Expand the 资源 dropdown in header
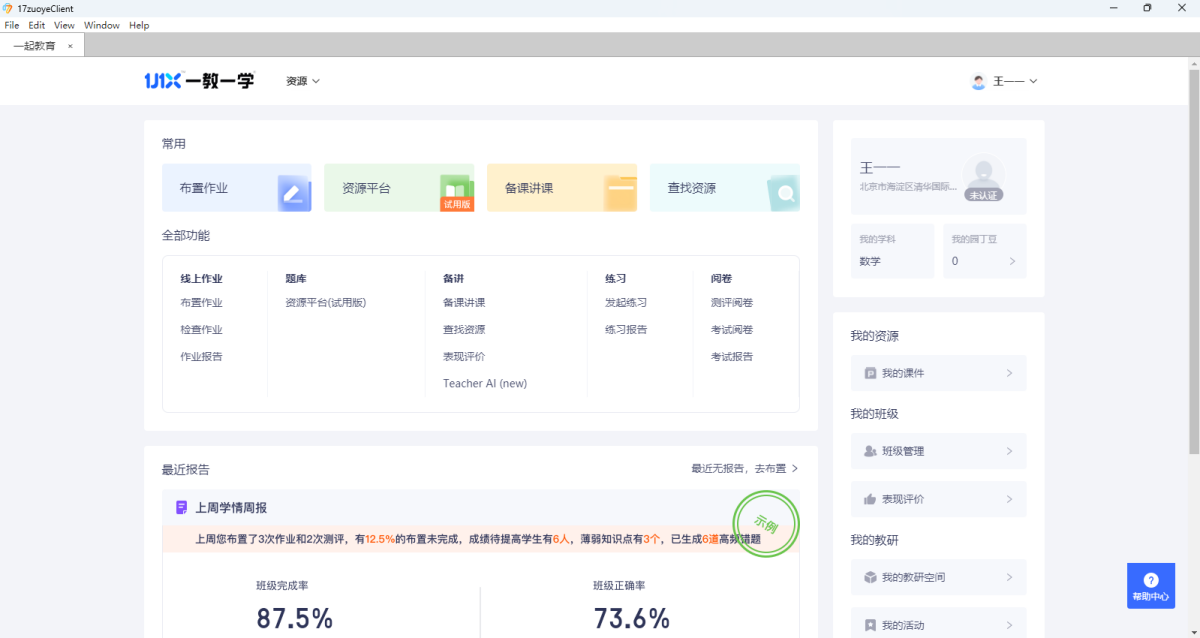This screenshot has height=638, width=1200. click(303, 81)
